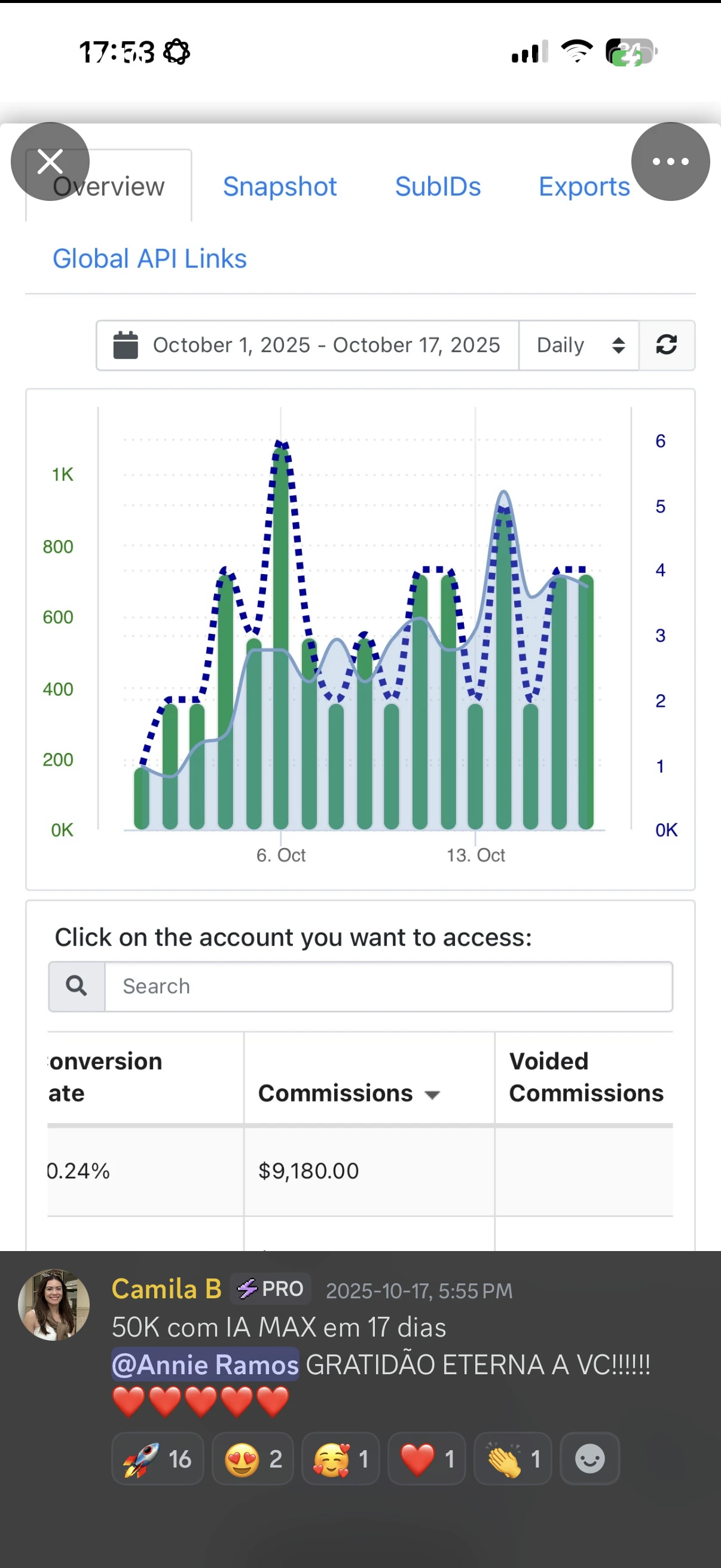Image resolution: width=721 pixels, height=1568 pixels.
Task: Open the Exports tab
Action: 583,187
